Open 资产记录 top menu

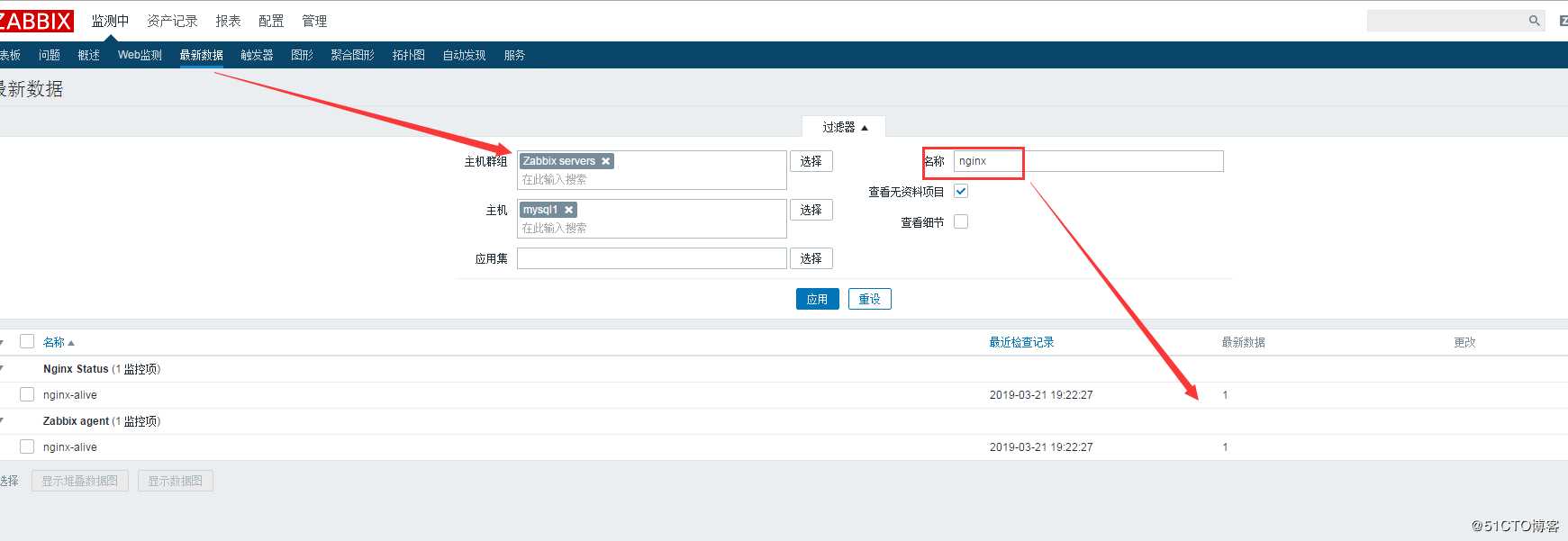point(172,21)
